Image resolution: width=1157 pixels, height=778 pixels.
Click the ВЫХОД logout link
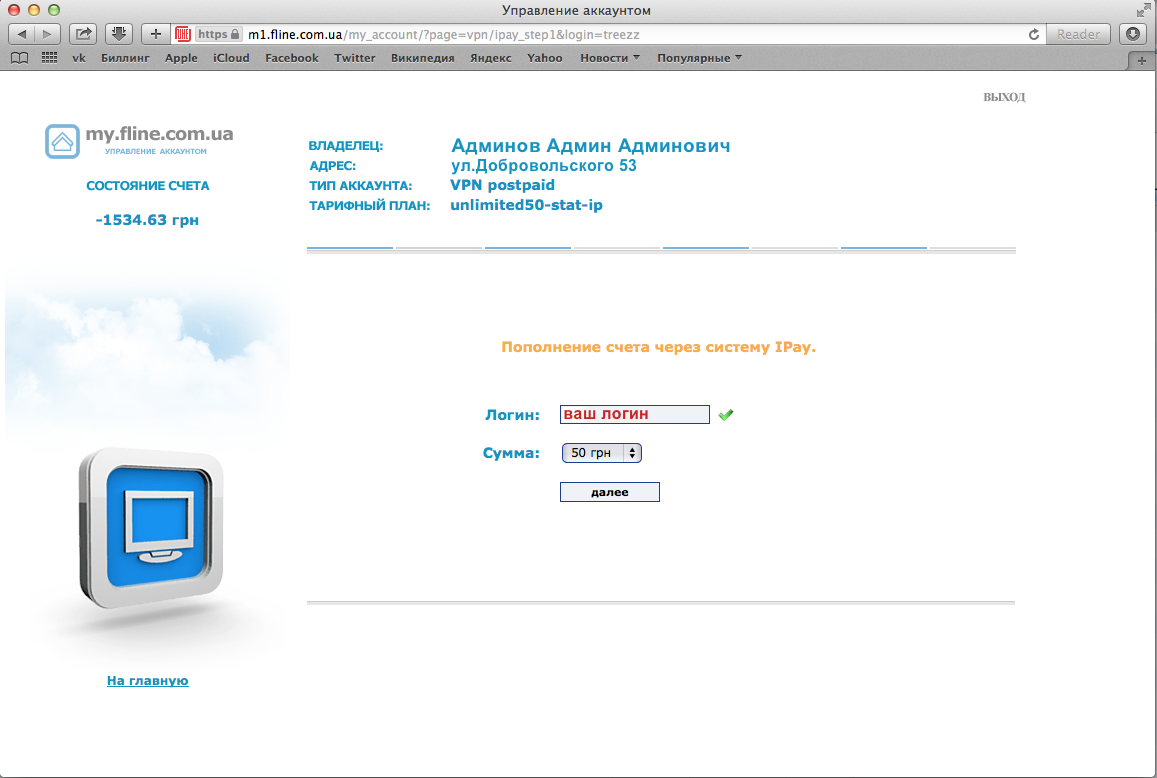pyautogui.click(x=1004, y=97)
